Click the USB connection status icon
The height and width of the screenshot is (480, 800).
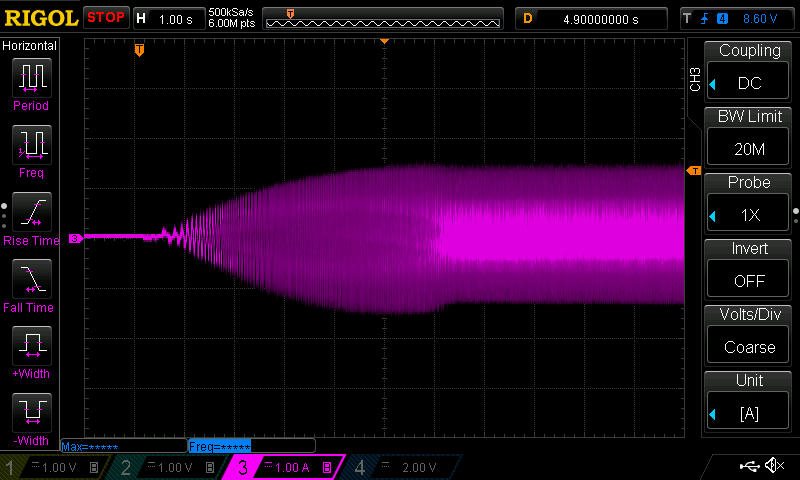tap(749, 465)
